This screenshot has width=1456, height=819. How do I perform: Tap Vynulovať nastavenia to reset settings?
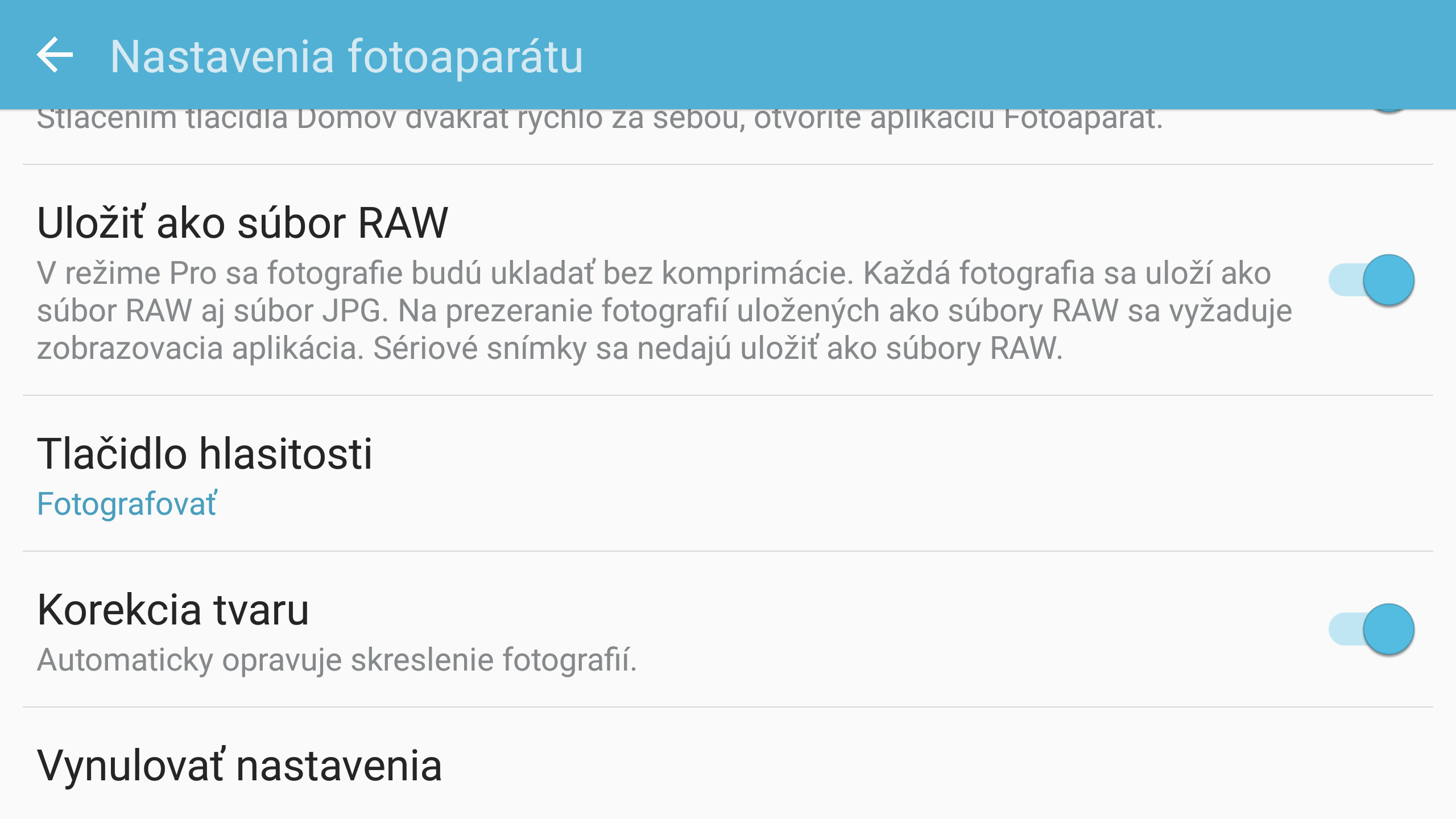click(x=239, y=766)
